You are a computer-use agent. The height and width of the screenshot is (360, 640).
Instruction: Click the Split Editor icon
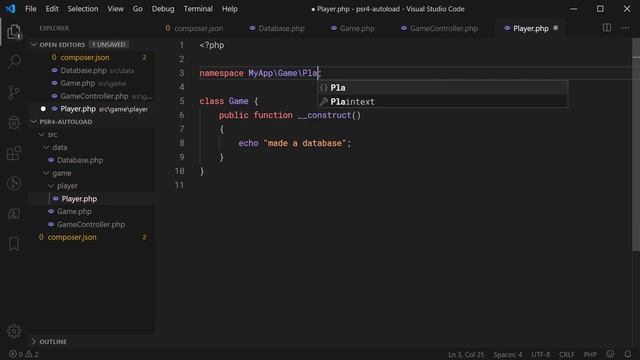click(607, 28)
